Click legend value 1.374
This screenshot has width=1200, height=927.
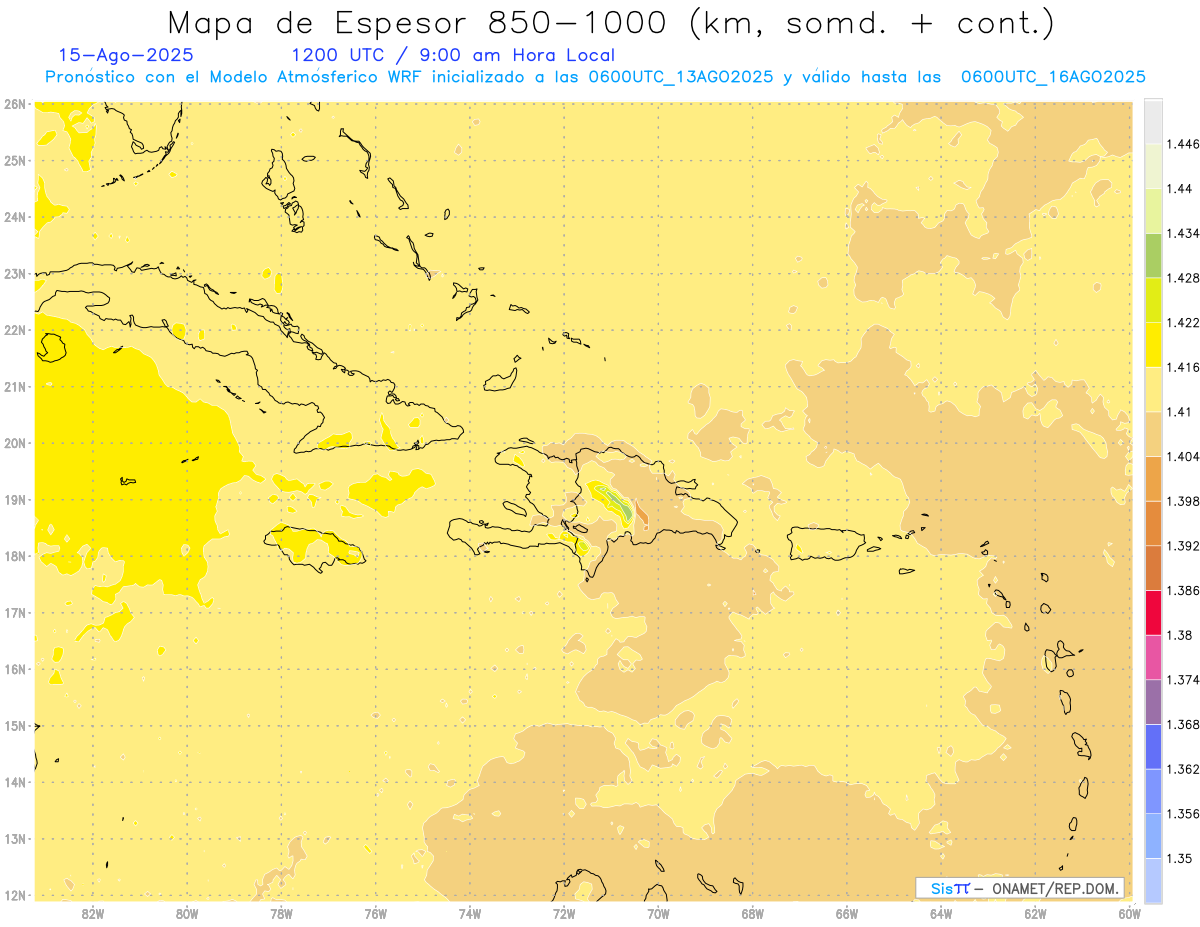pyautogui.click(x=1183, y=680)
